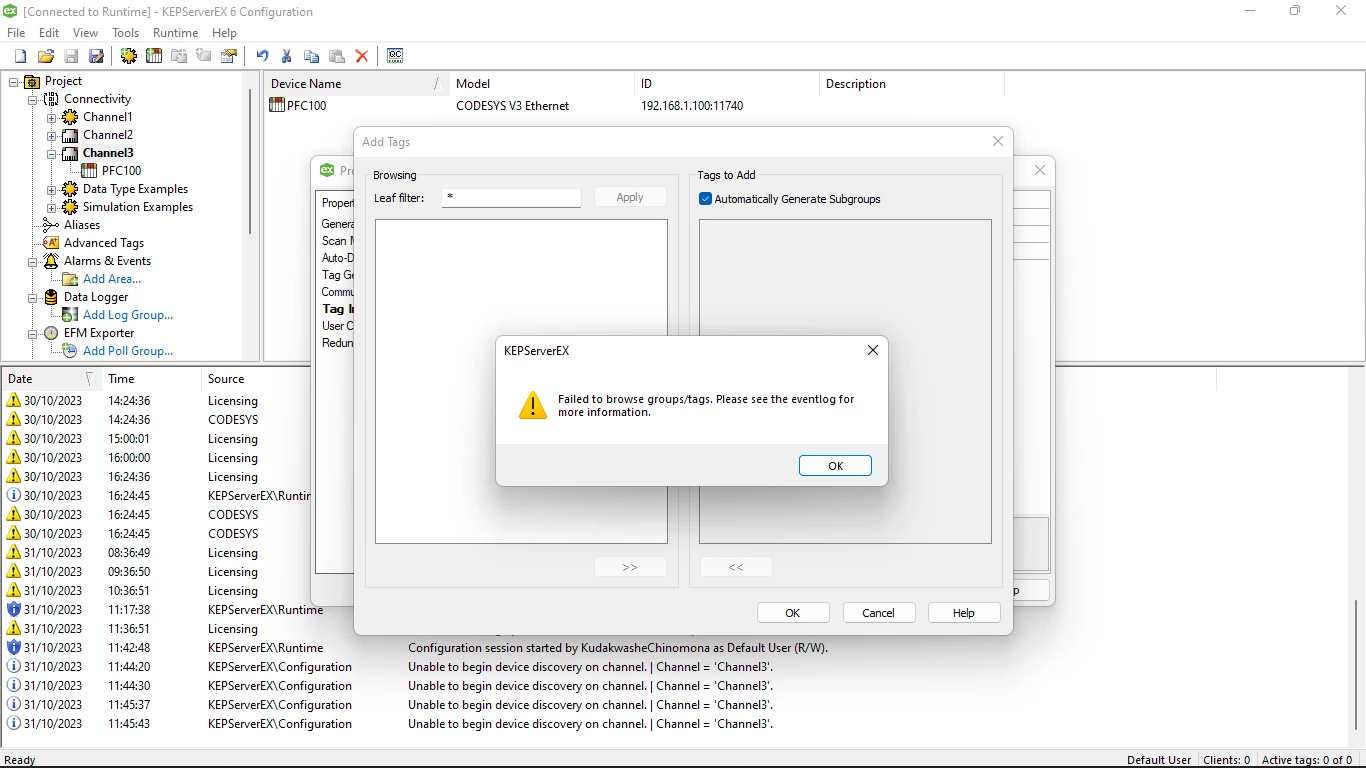This screenshot has width=1366, height=768.
Task: Click the New Tag Group toolbar icon
Action: [x=179, y=56]
